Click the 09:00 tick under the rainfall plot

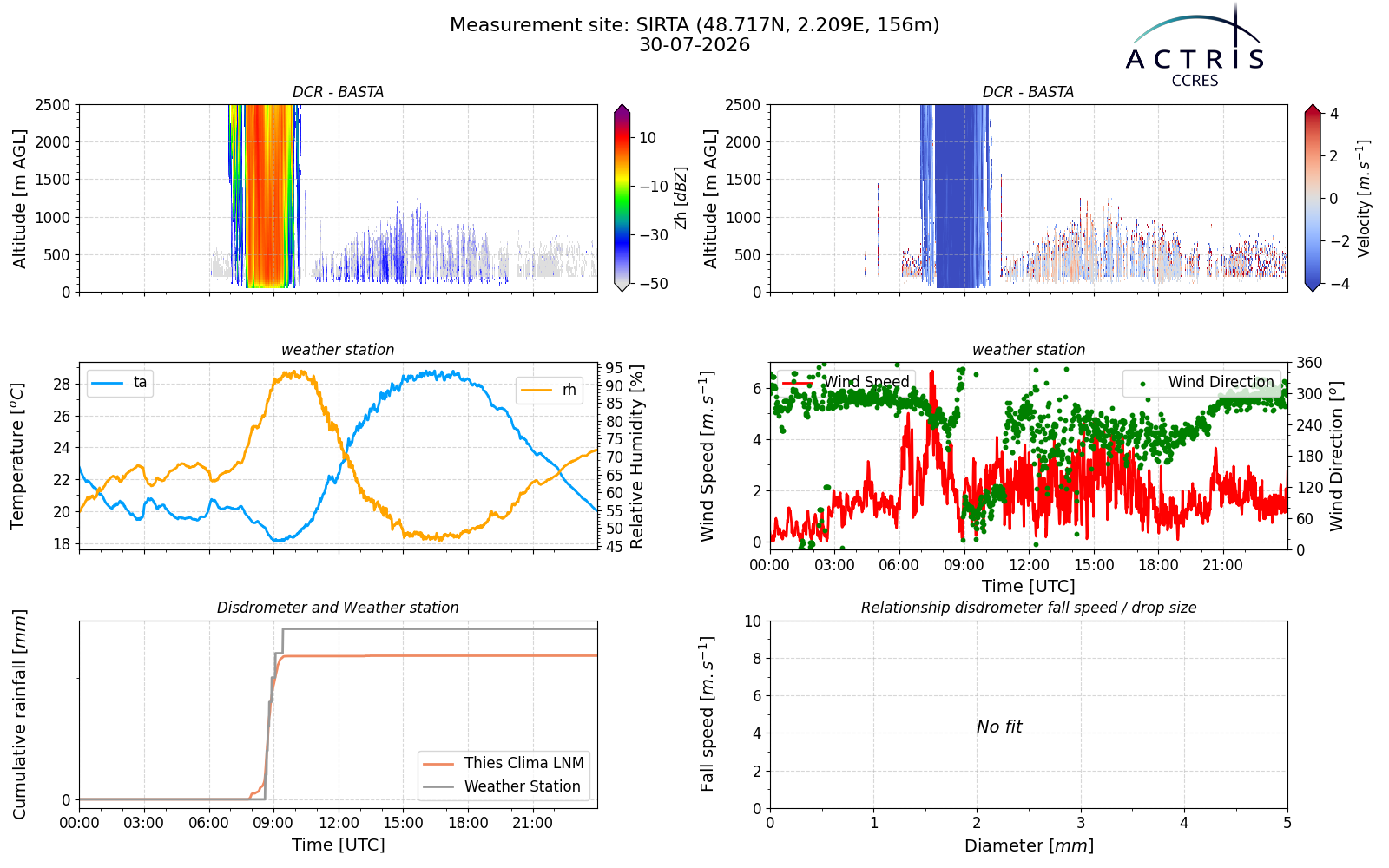click(273, 823)
